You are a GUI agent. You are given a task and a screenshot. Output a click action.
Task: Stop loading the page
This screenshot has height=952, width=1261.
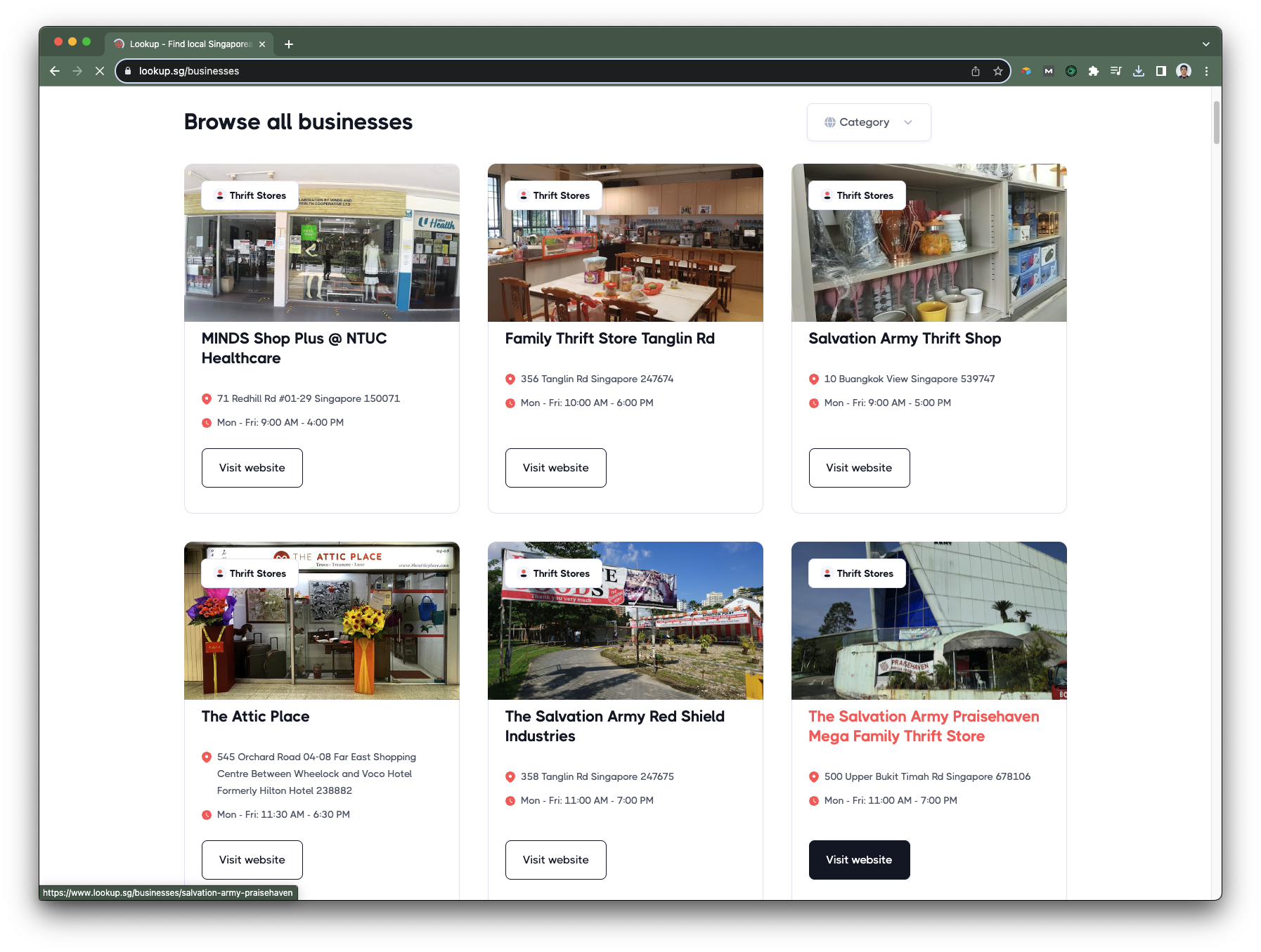[x=100, y=71]
